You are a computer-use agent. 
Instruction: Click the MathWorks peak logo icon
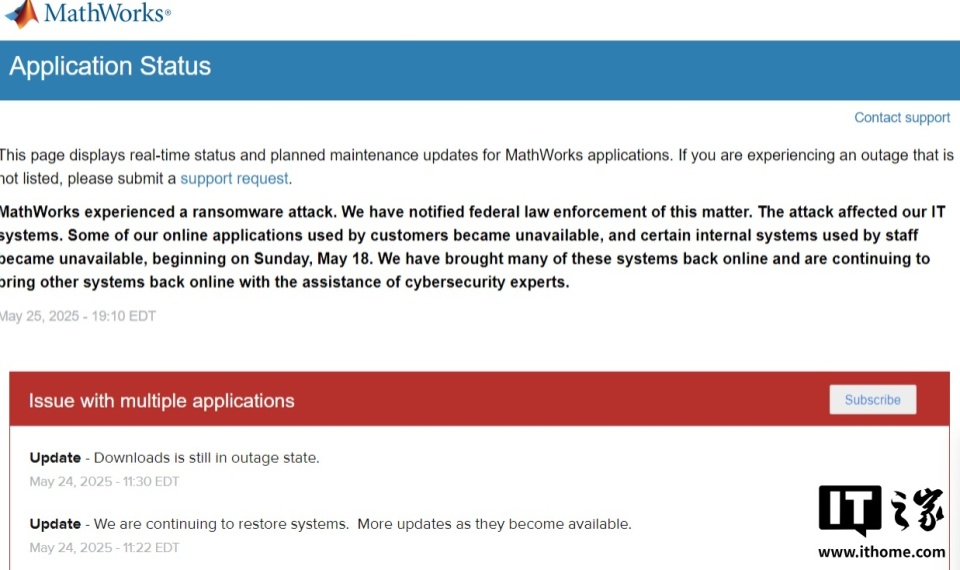click(x=23, y=13)
